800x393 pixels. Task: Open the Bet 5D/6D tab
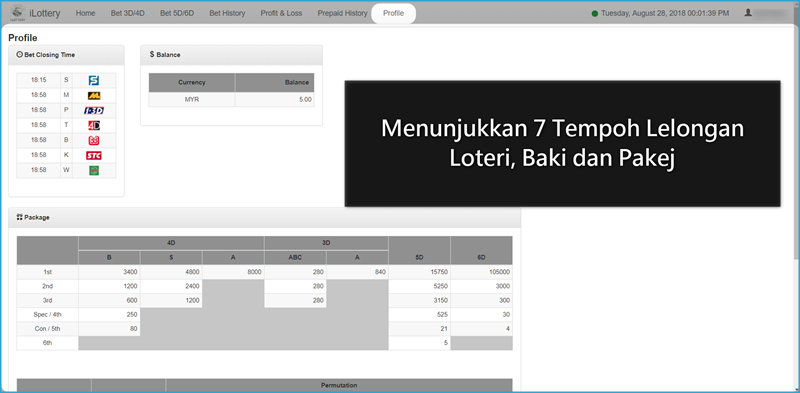click(177, 13)
